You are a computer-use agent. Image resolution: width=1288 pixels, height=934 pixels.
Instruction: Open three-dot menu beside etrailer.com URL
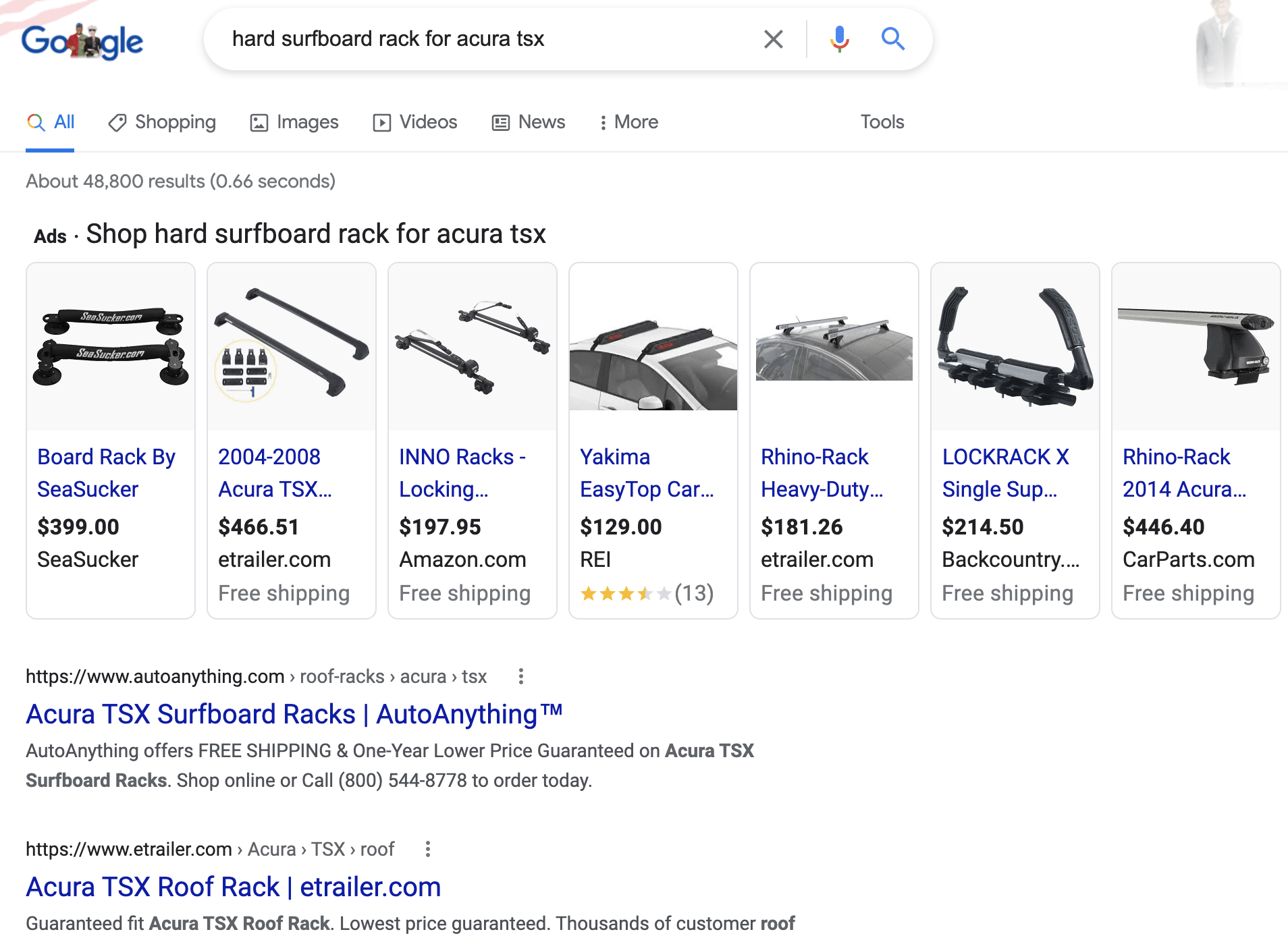(427, 849)
